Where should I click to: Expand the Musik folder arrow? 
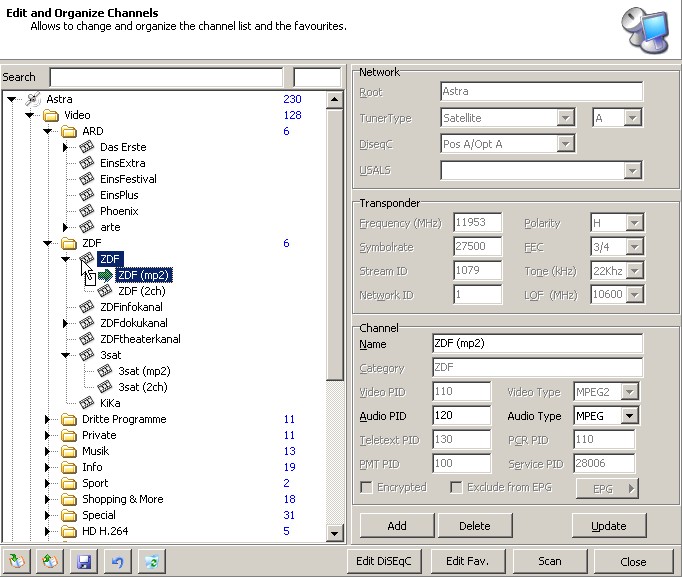[x=47, y=451]
